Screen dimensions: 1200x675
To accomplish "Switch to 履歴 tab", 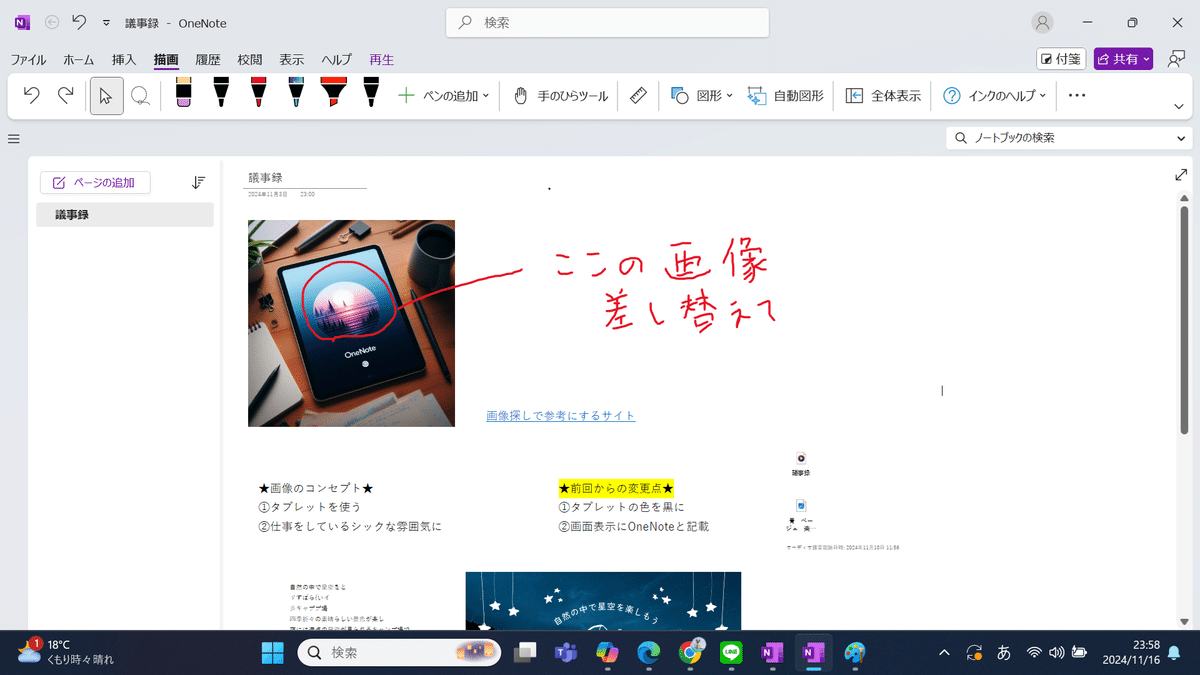I will click(x=208, y=60).
